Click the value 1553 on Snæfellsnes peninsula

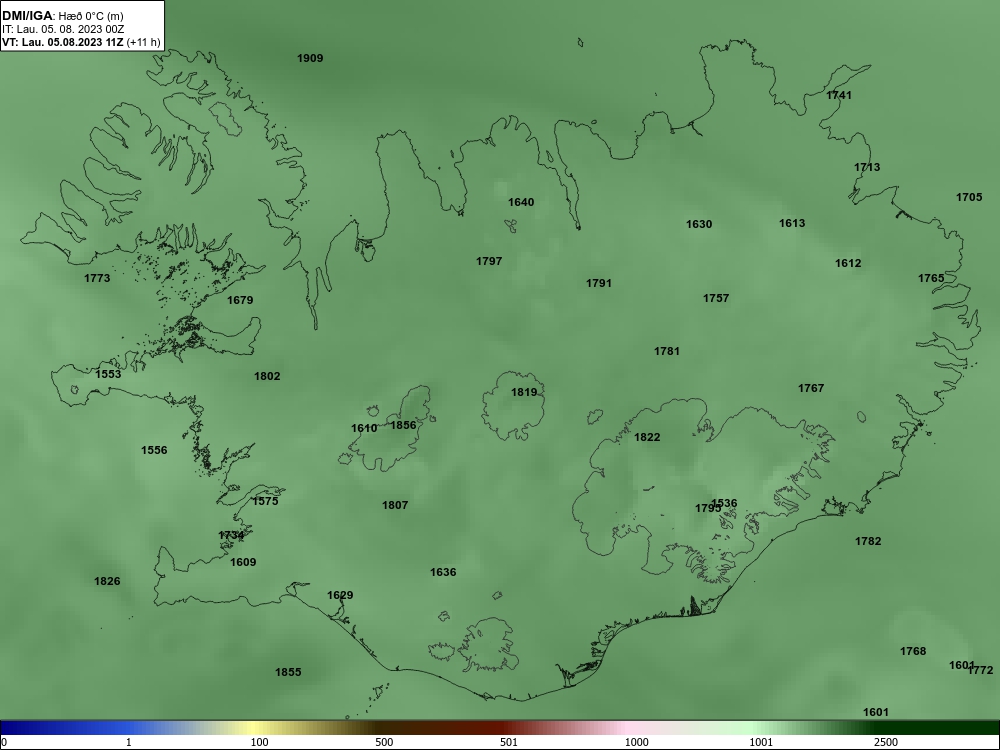[x=108, y=374]
